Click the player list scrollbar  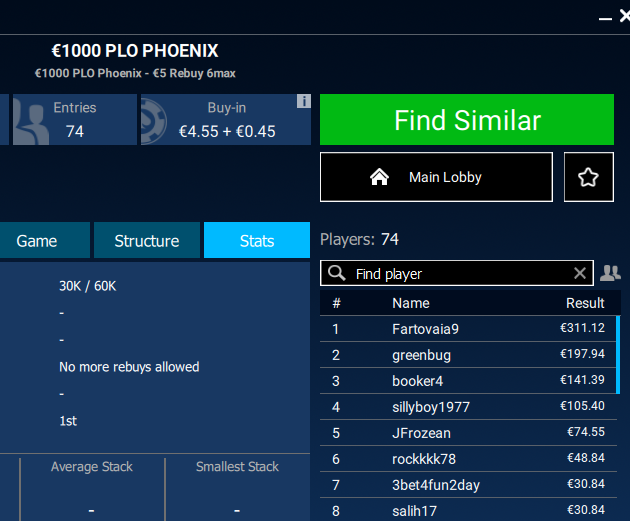tap(618, 355)
